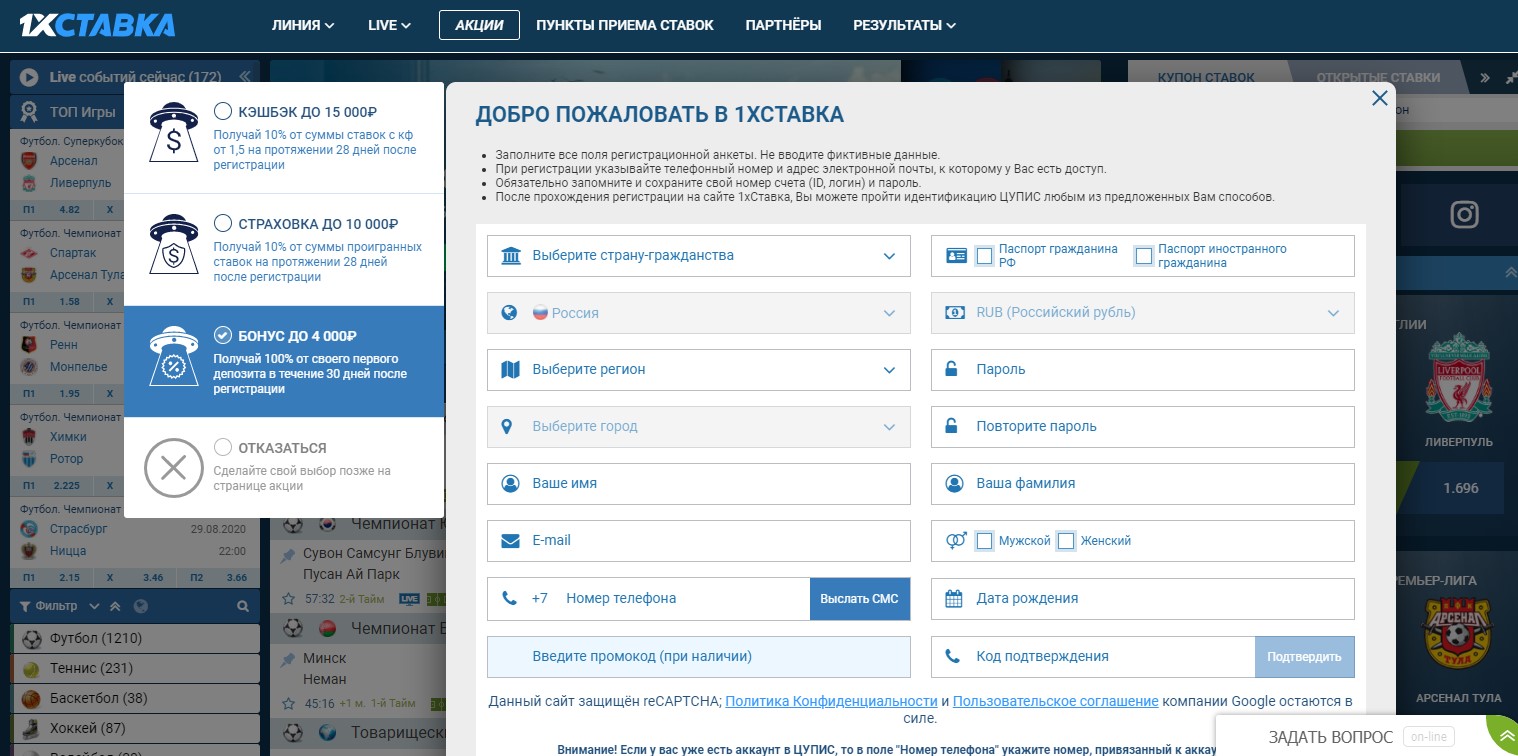The image size is (1518, 756).
Task: Click the Liverpool club crest
Action: click(1459, 376)
